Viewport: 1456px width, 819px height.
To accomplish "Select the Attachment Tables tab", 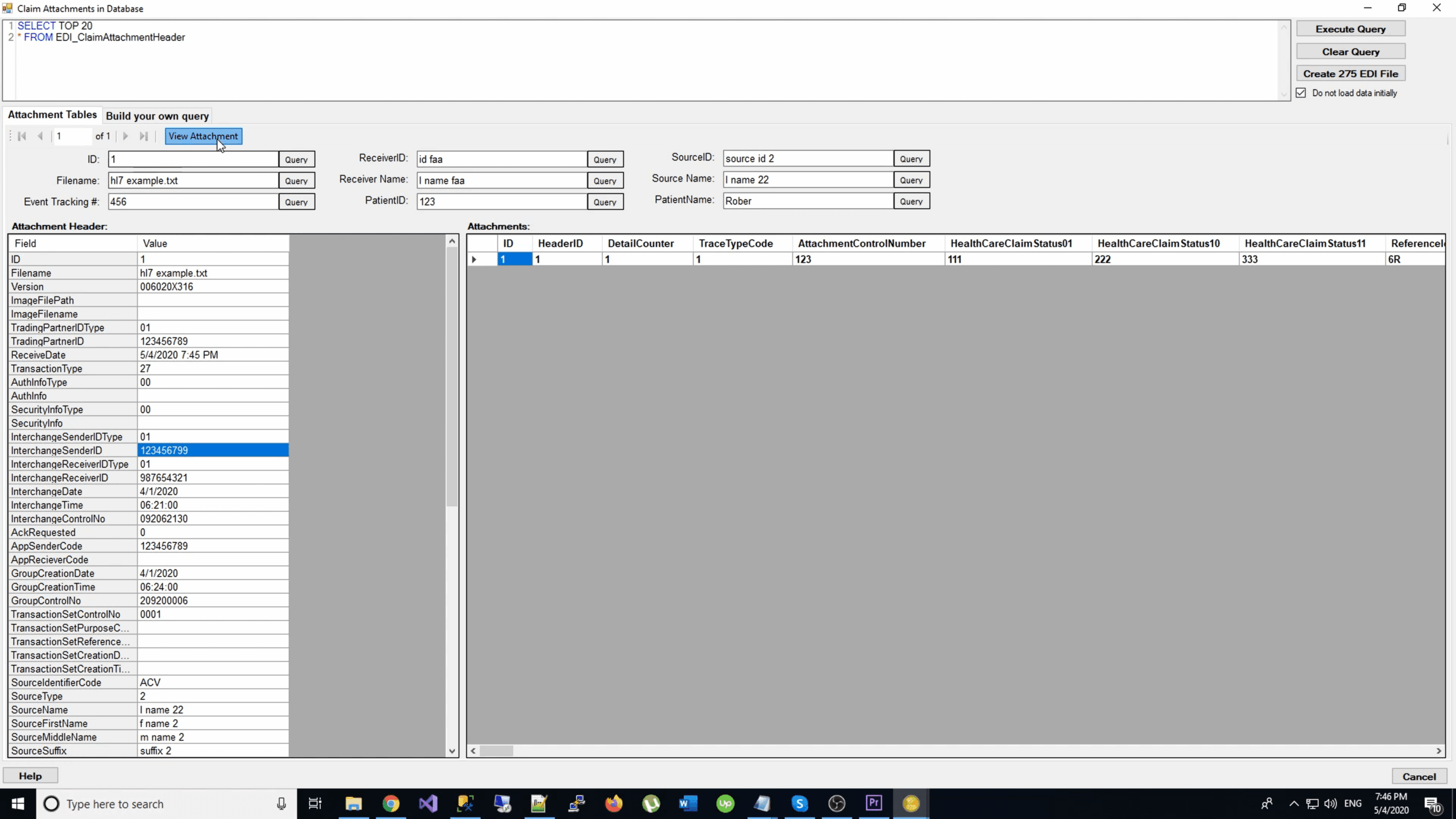I will (x=52, y=115).
